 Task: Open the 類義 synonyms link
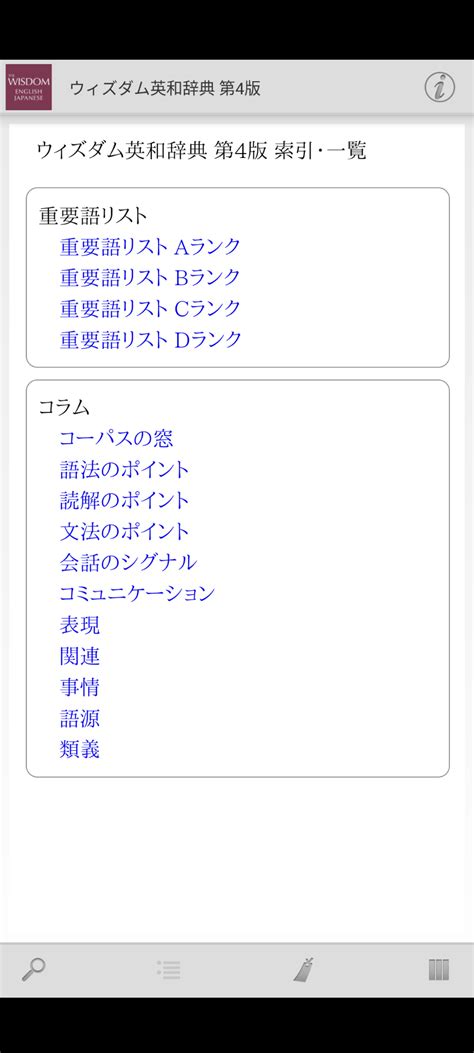[80, 749]
